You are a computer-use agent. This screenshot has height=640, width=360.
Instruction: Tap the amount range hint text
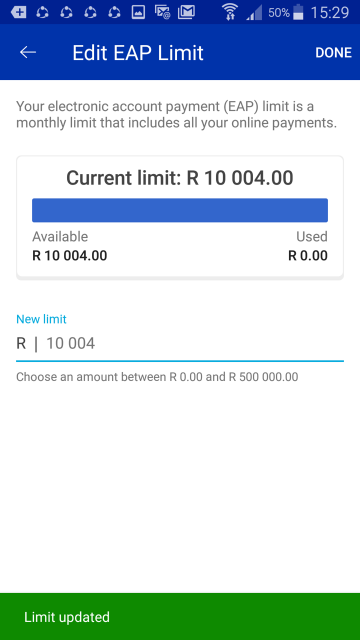pyautogui.click(x=157, y=377)
